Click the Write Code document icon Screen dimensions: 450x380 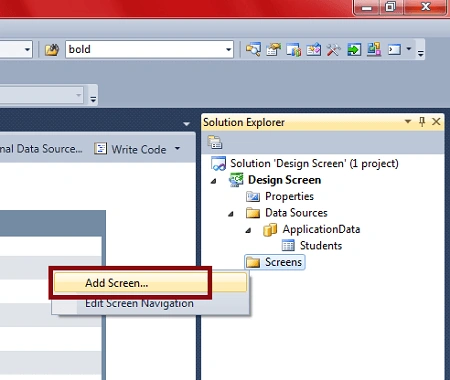(100, 149)
